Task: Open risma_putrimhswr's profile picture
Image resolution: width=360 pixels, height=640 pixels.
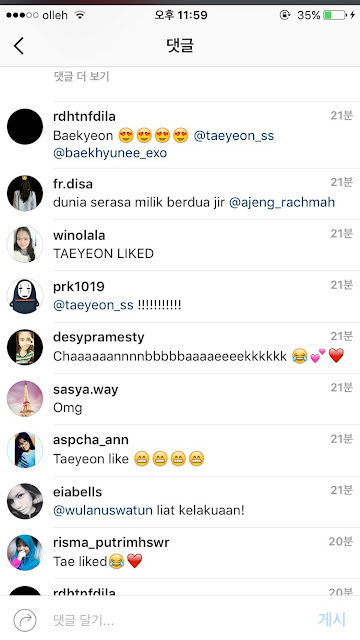Action: click(25, 553)
